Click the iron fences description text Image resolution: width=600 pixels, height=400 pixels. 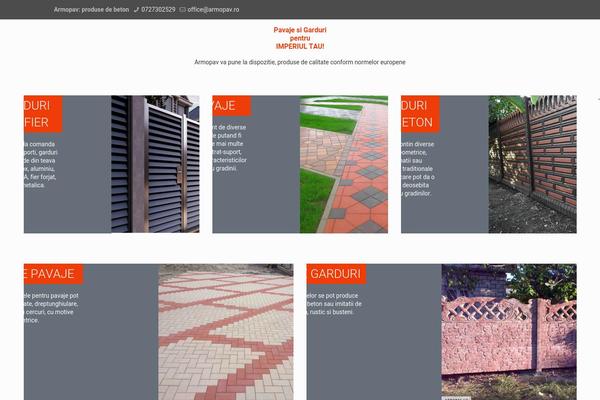click(40, 165)
